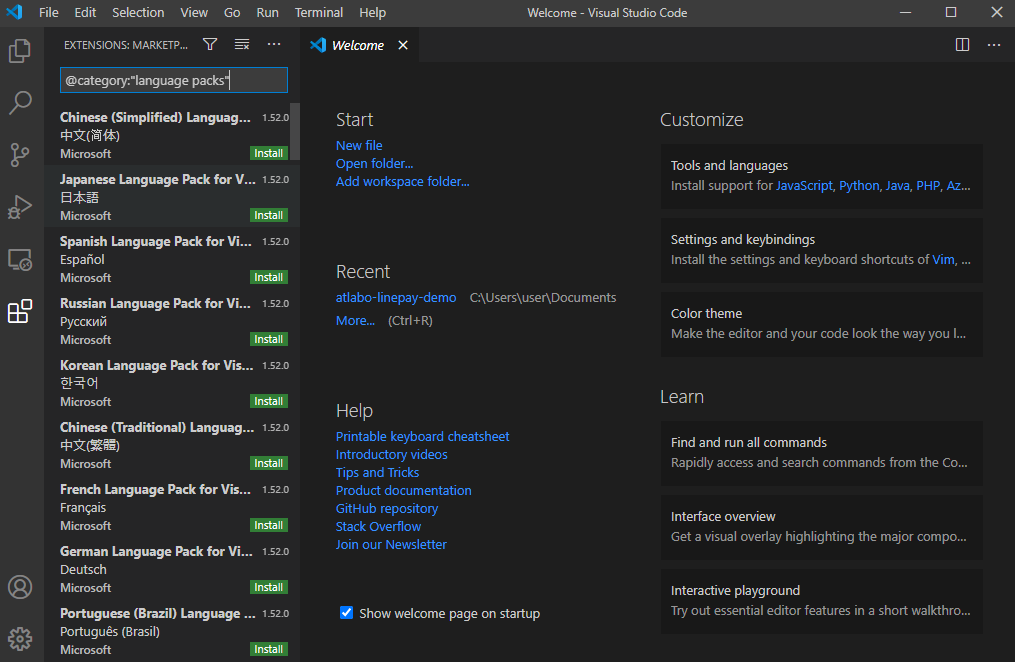Open the Manage gear icon
Image resolution: width=1015 pixels, height=662 pixels.
click(20, 639)
